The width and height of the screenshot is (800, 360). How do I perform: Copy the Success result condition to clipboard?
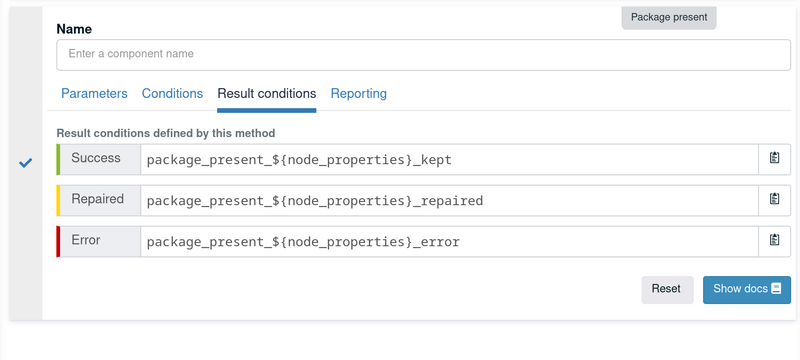click(x=774, y=159)
